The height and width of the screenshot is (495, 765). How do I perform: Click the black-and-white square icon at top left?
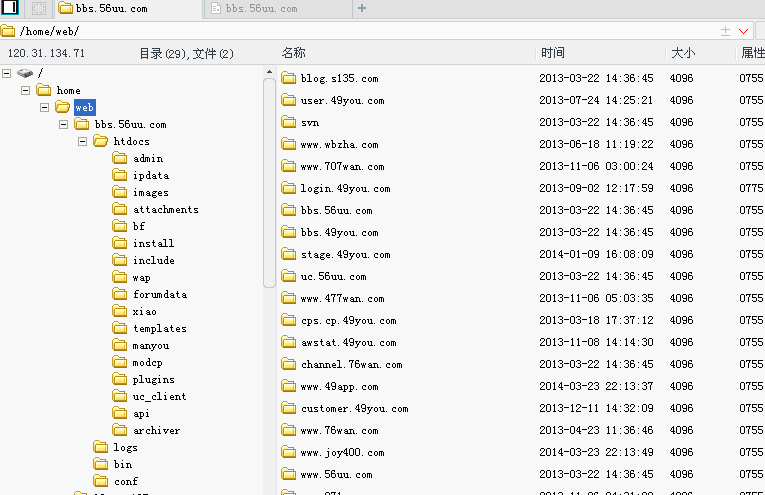coord(9,7)
